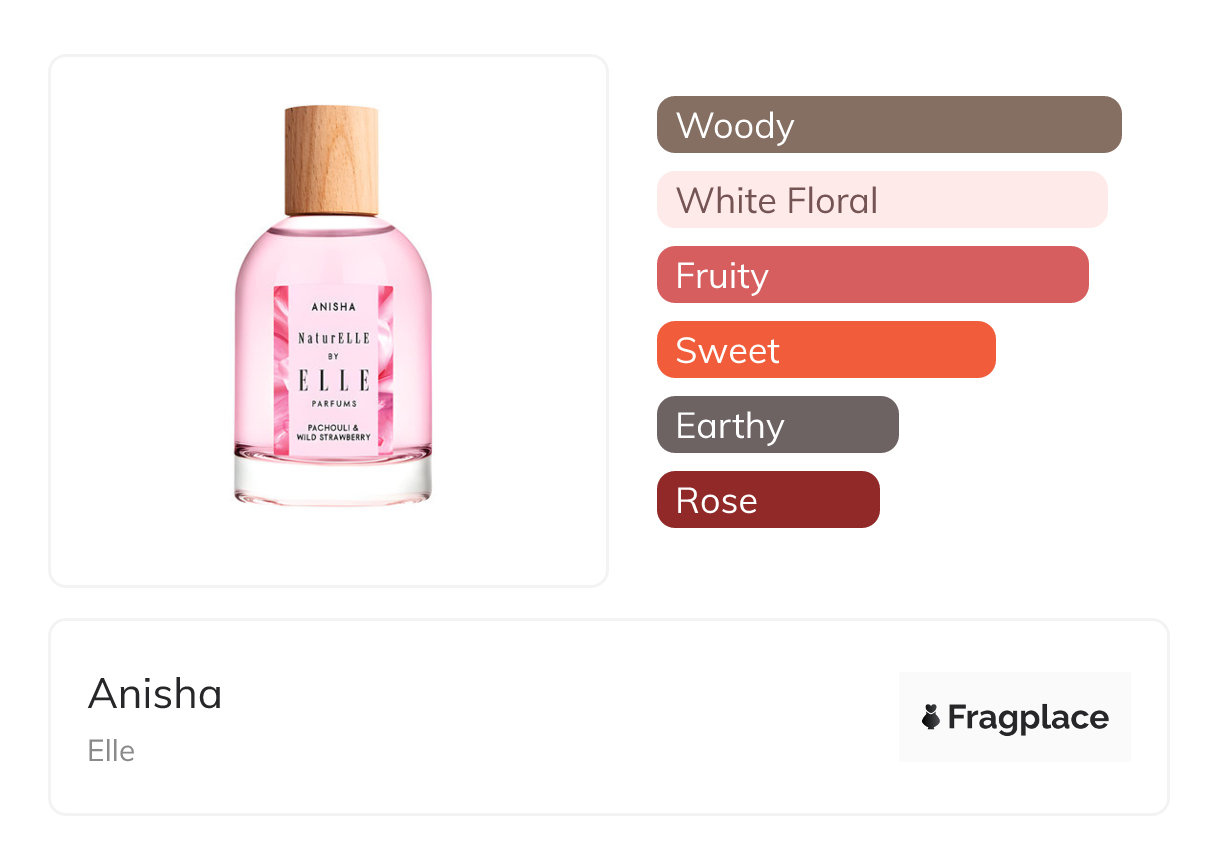
Task: Click the NaturELLE text on the label
Action: 334,339
